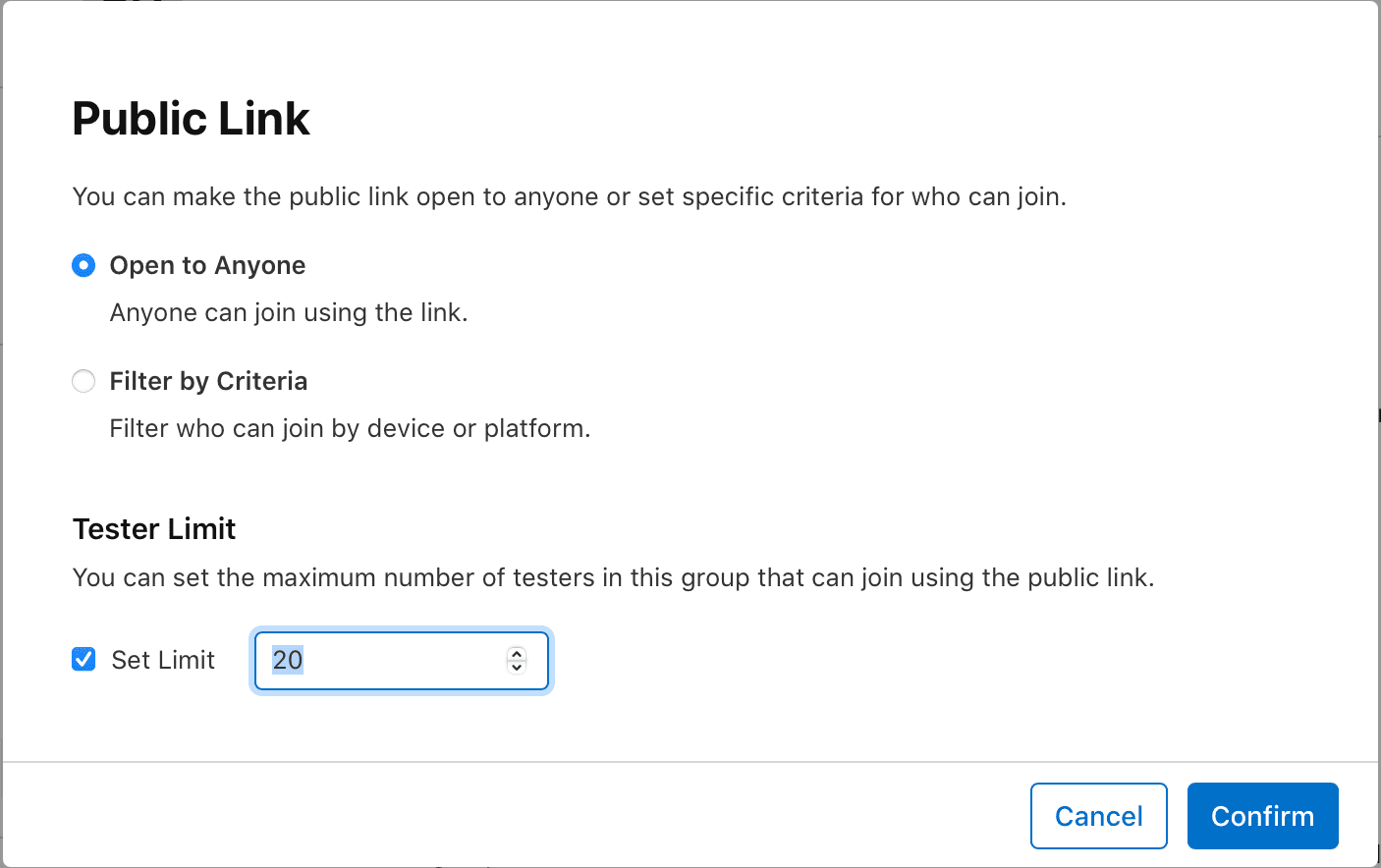Enable the Set Limit checkbox
1381x868 pixels.
pyautogui.click(x=83, y=659)
